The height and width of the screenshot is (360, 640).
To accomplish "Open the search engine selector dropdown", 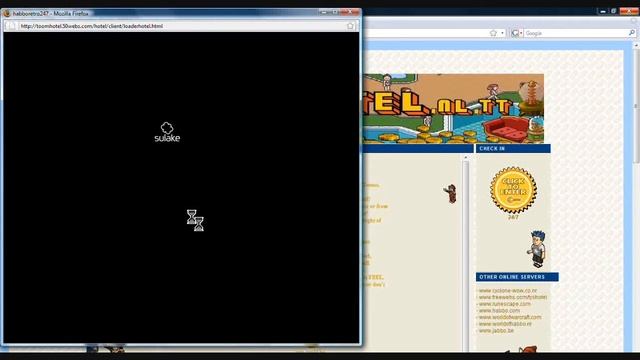I will 517,33.
